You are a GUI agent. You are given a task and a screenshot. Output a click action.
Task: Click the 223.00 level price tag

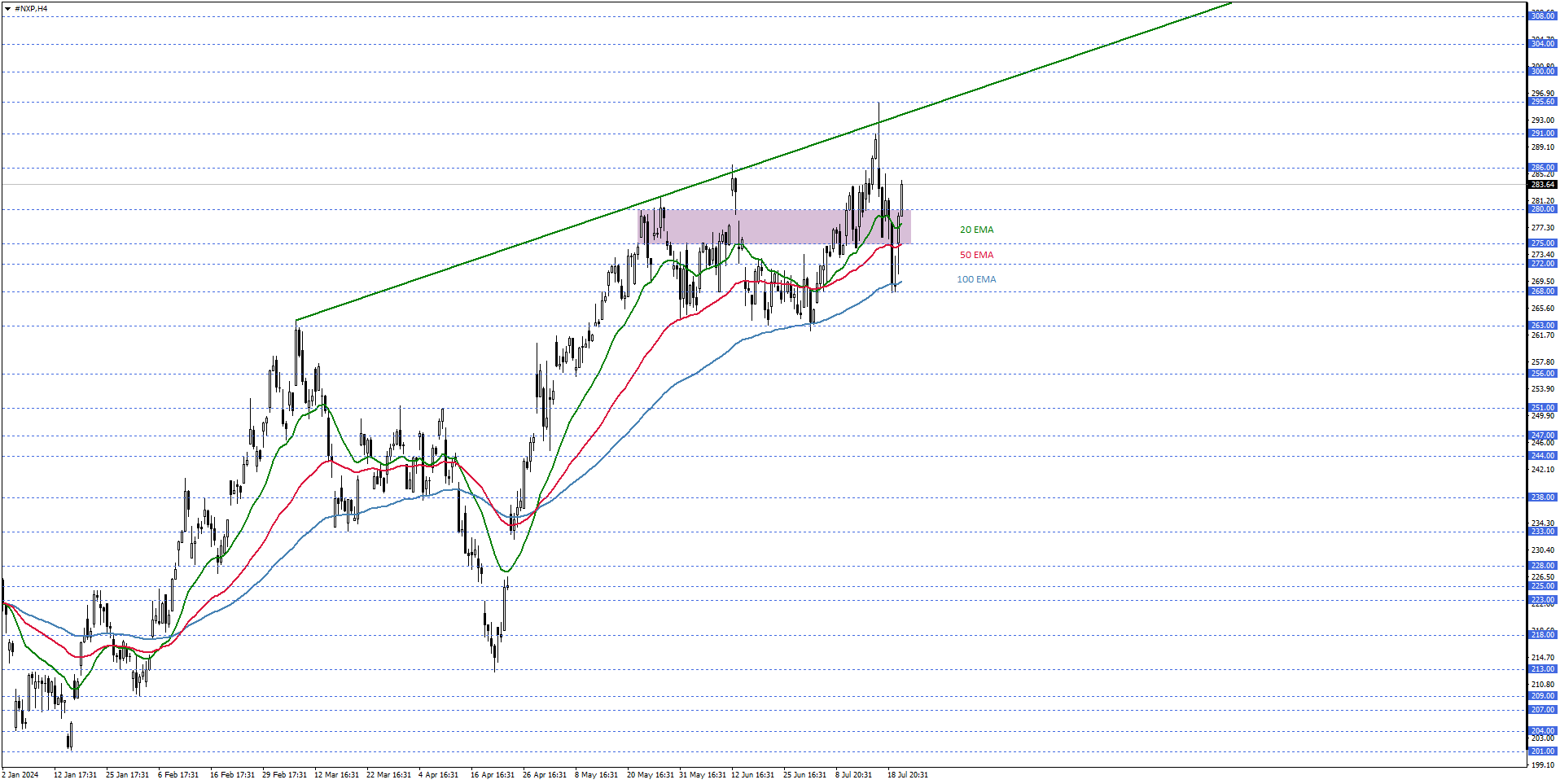(1543, 600)
